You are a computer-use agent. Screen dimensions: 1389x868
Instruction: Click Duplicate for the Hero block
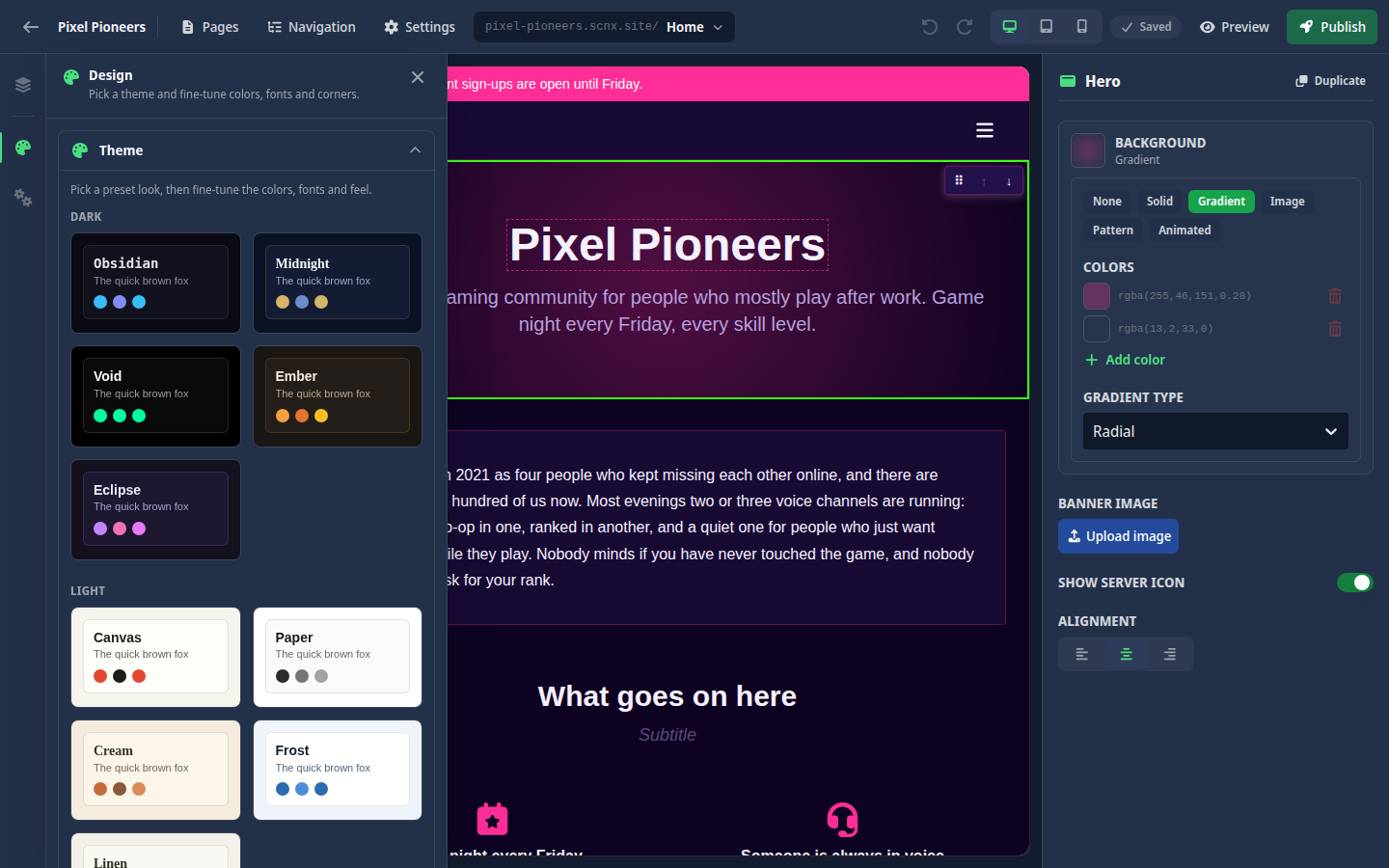pyautogui.click(x=1330, y=81)
